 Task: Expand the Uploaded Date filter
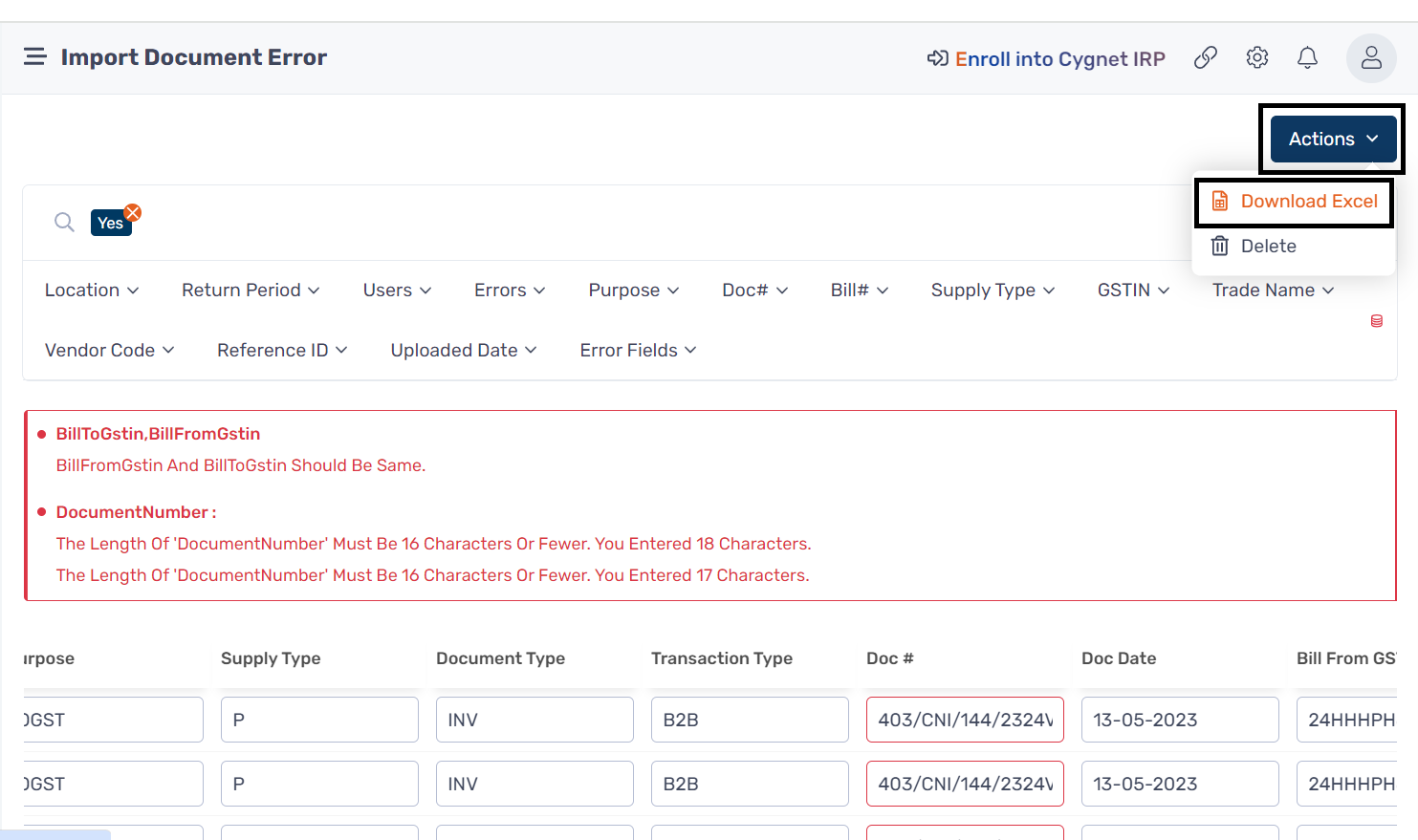pyautogui.click(x=464, y=351)
